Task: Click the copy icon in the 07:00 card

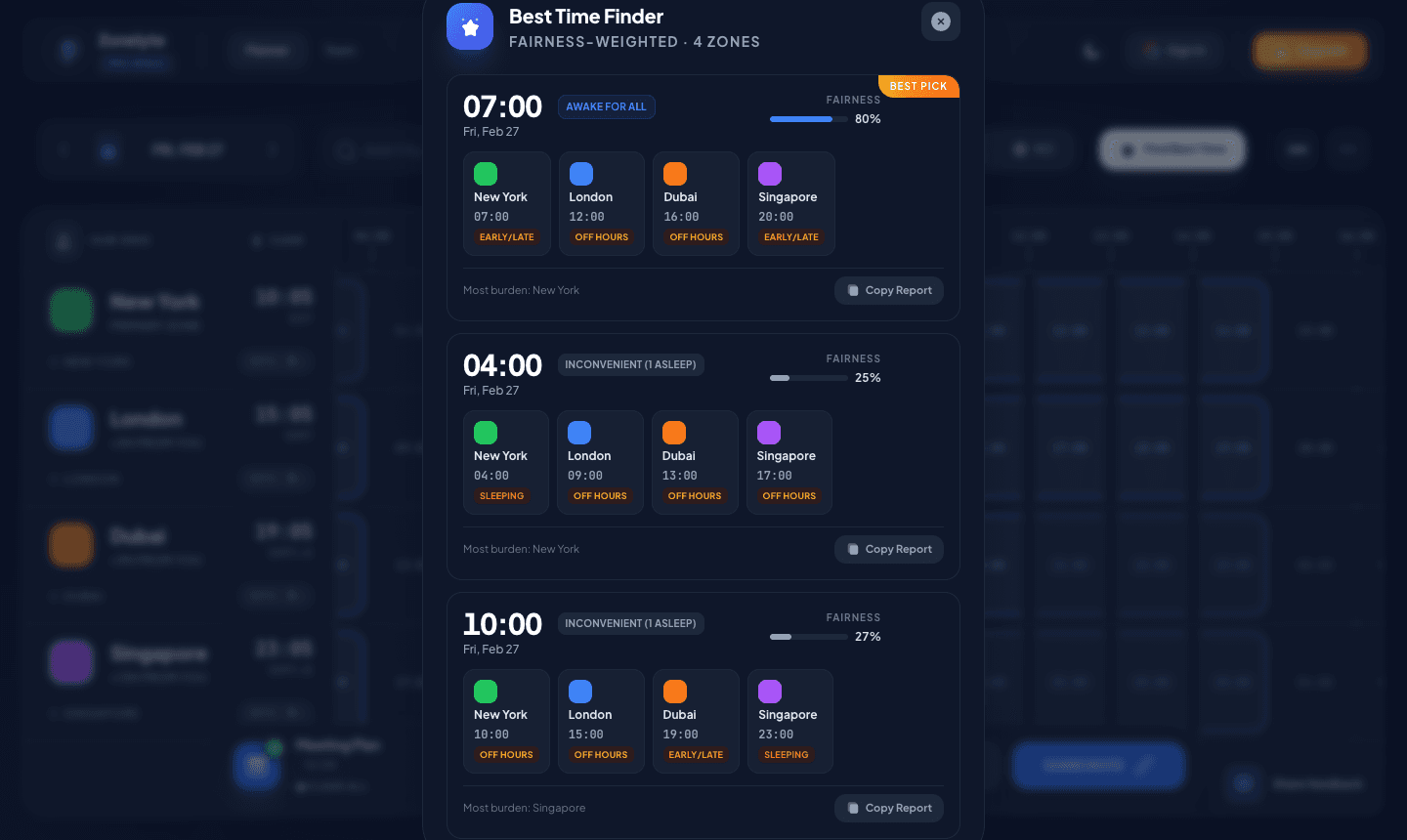Action: point(853,290)
